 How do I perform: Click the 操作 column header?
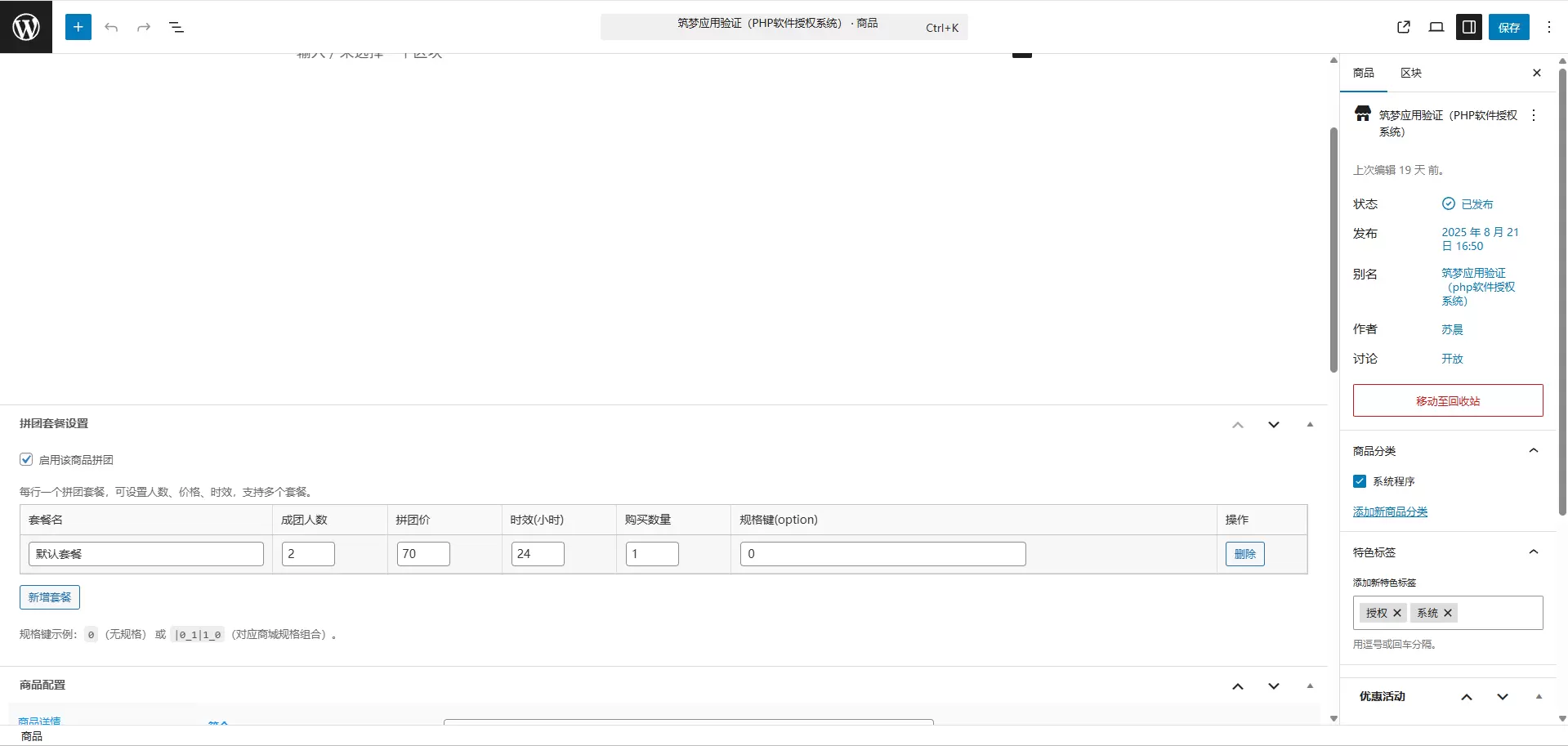point(1237,520)
